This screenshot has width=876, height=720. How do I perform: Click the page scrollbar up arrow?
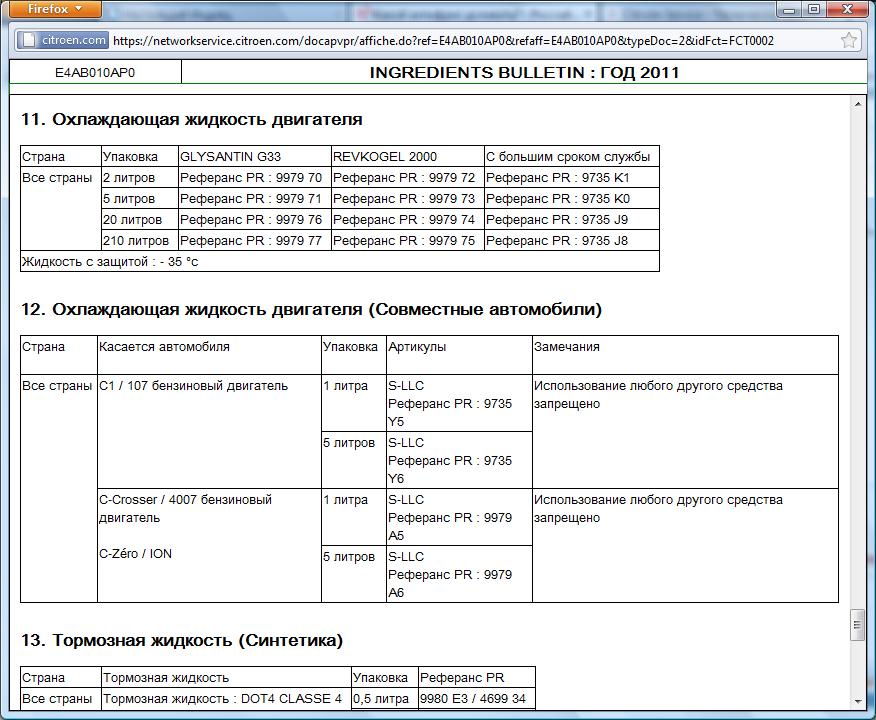857,104
